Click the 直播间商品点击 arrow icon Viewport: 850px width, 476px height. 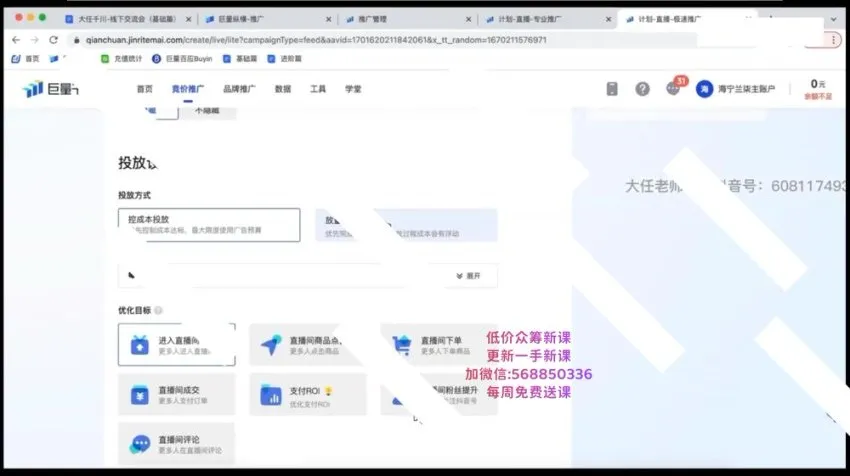pyautogui.click(x=270, y=345)
